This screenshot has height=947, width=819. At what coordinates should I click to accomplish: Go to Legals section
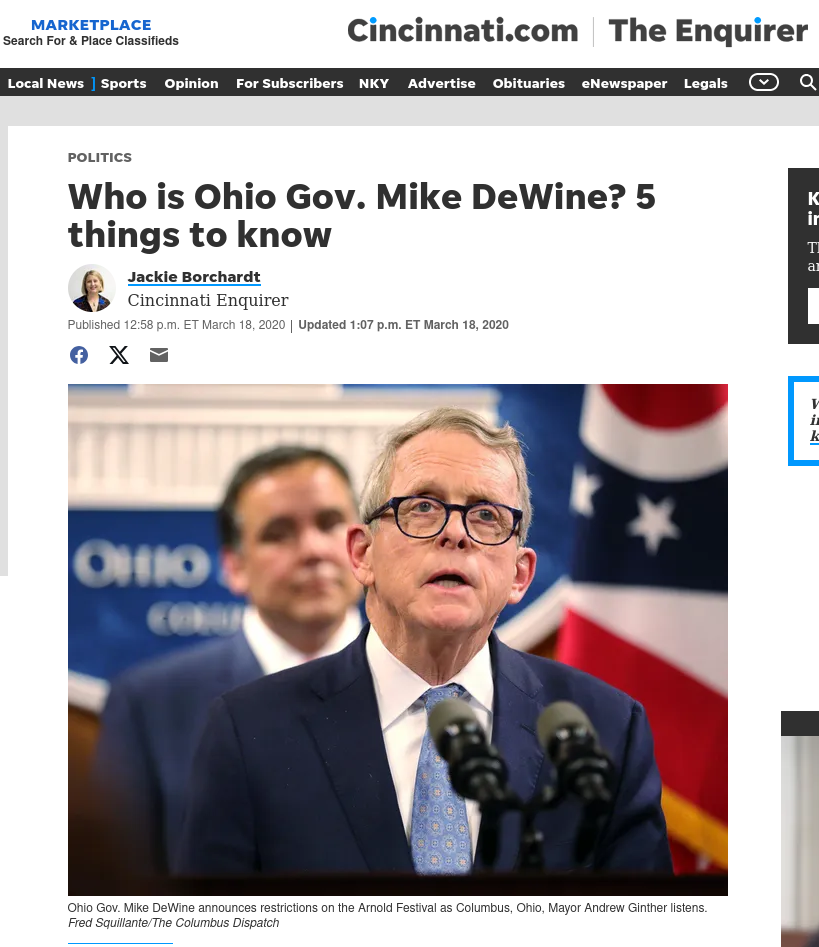(x=705, y=83)
